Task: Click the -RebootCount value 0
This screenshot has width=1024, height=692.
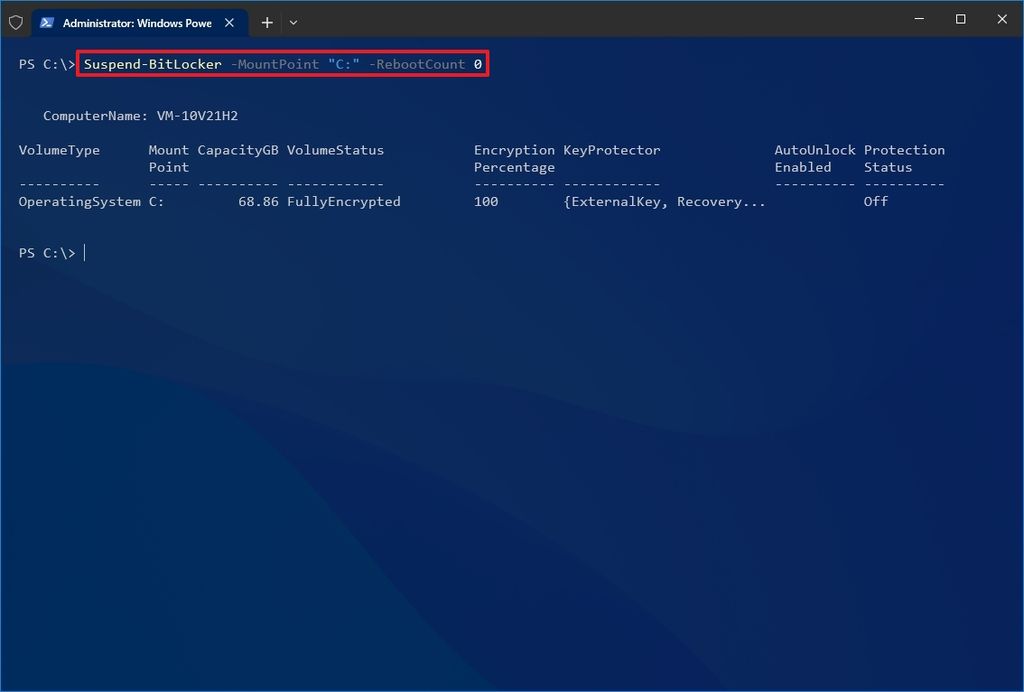Action: (477, 64)
